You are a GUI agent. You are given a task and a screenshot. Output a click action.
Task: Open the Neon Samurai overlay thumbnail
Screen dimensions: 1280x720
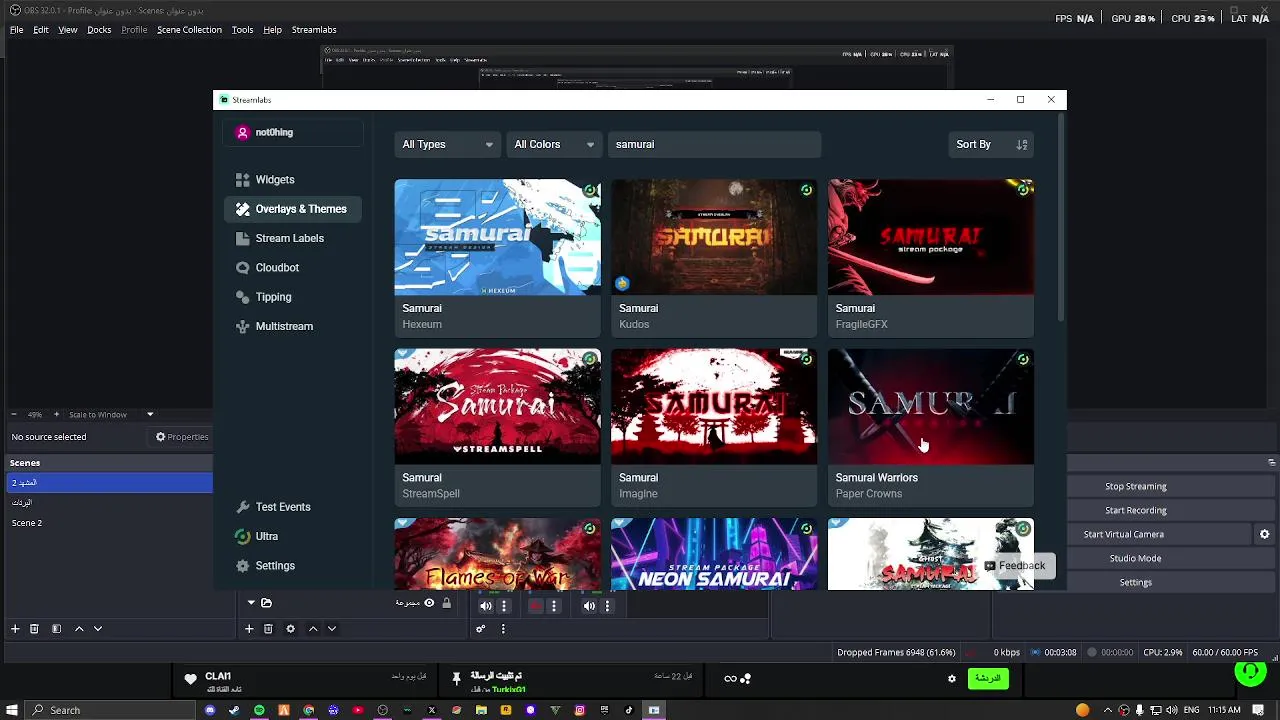714,554
